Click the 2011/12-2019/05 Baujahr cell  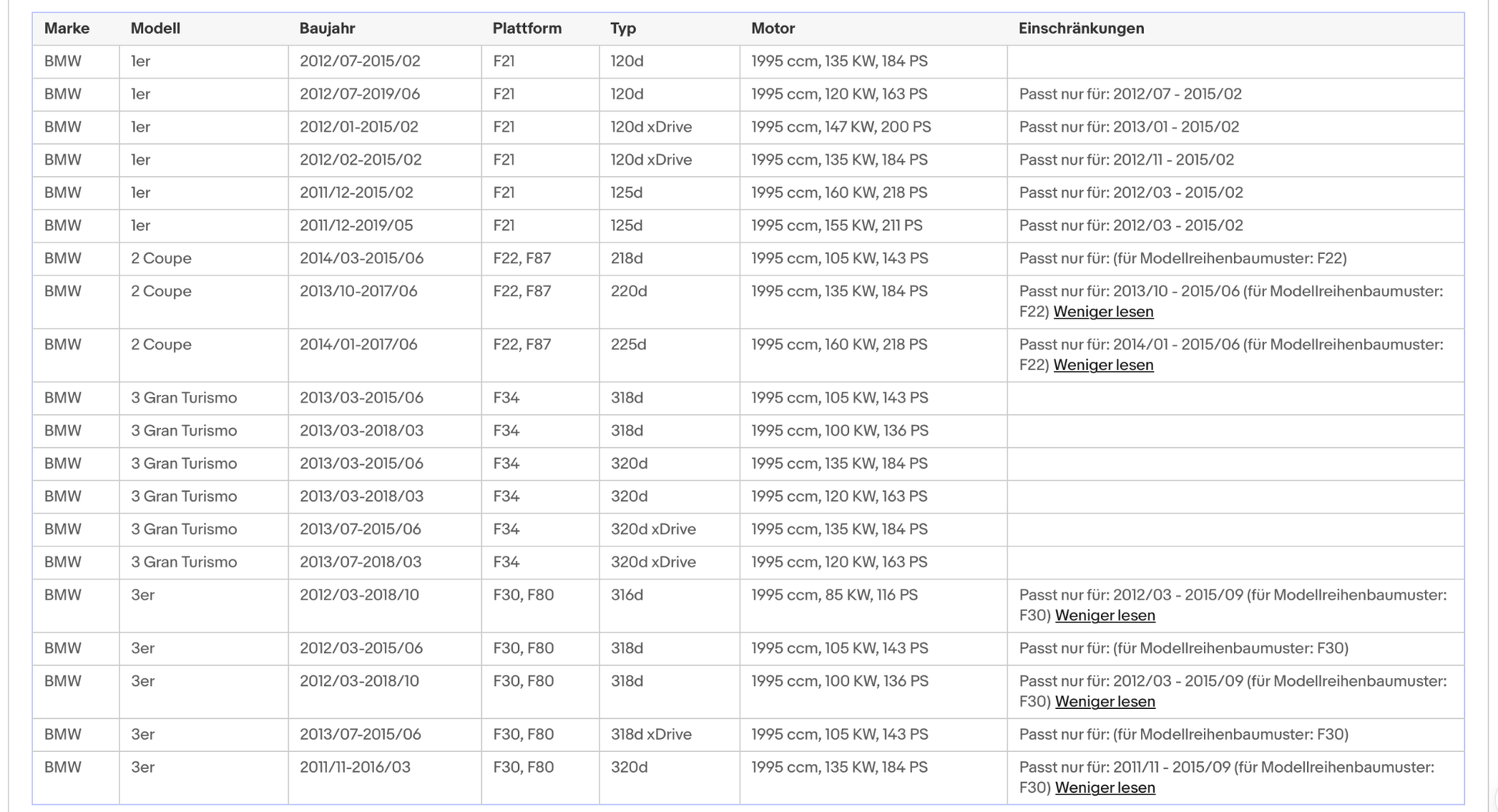pos(385,226)
